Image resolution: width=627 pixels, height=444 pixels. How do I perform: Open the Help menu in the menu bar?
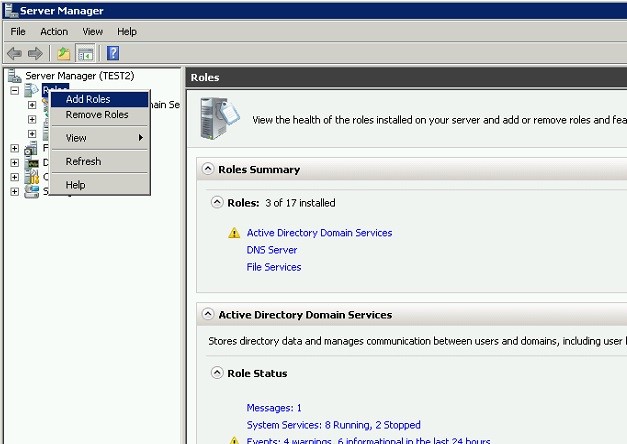[127, 32]
